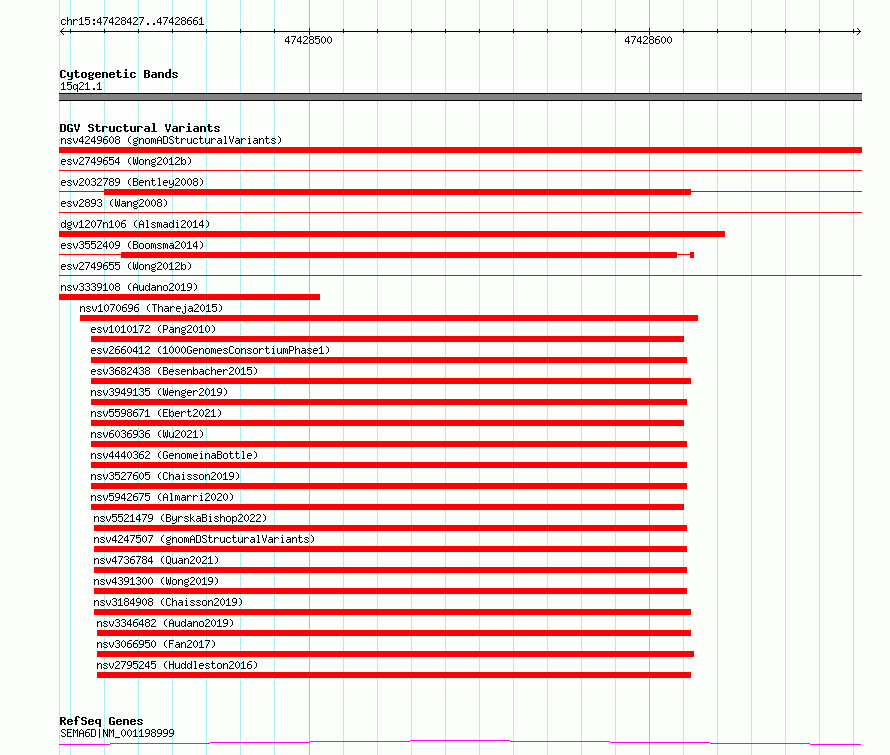Click the red bar of dgv1207n106 (Alsmadi2014)

pos(392,234)
